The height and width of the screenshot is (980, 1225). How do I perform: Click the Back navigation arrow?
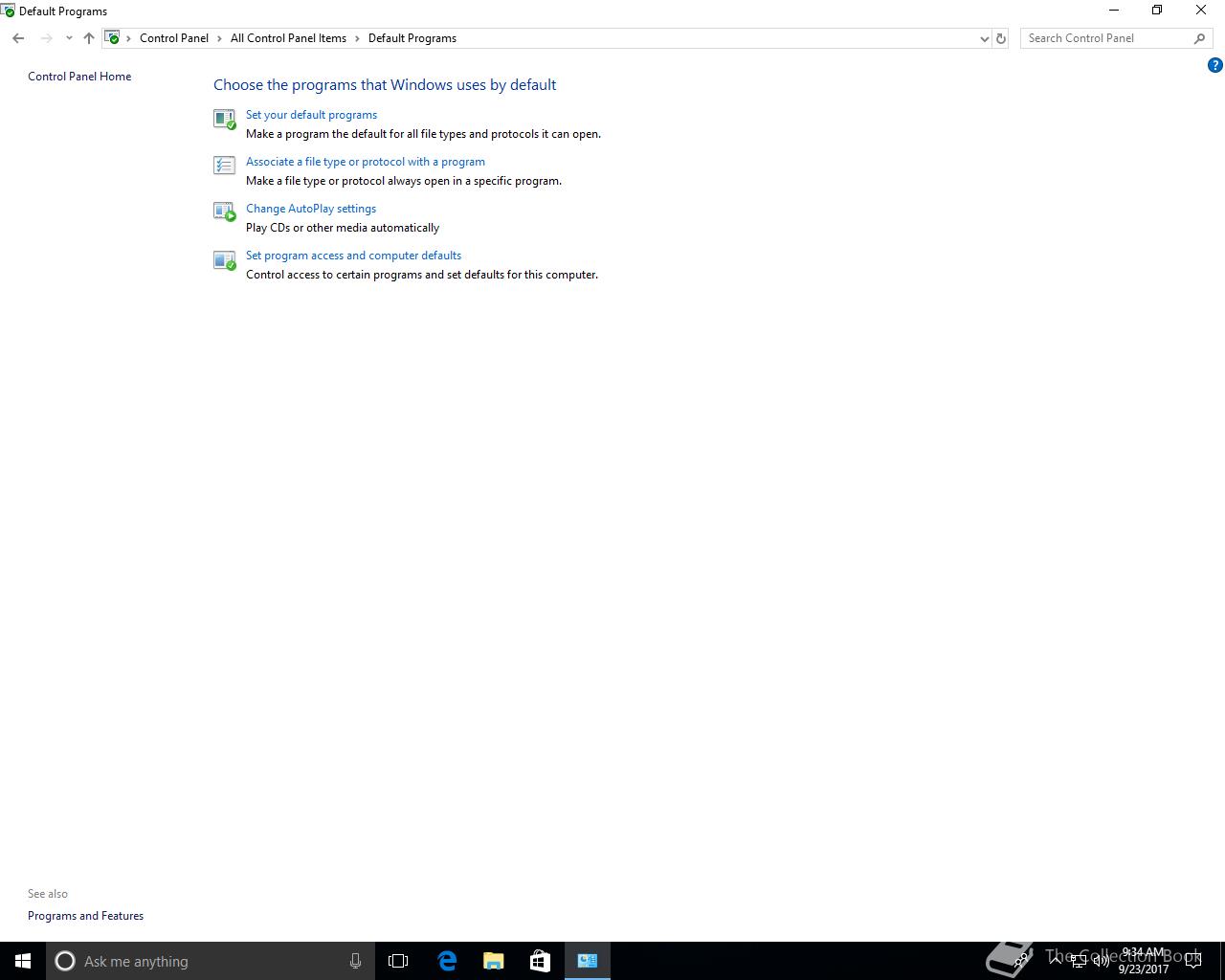(18, 38)
